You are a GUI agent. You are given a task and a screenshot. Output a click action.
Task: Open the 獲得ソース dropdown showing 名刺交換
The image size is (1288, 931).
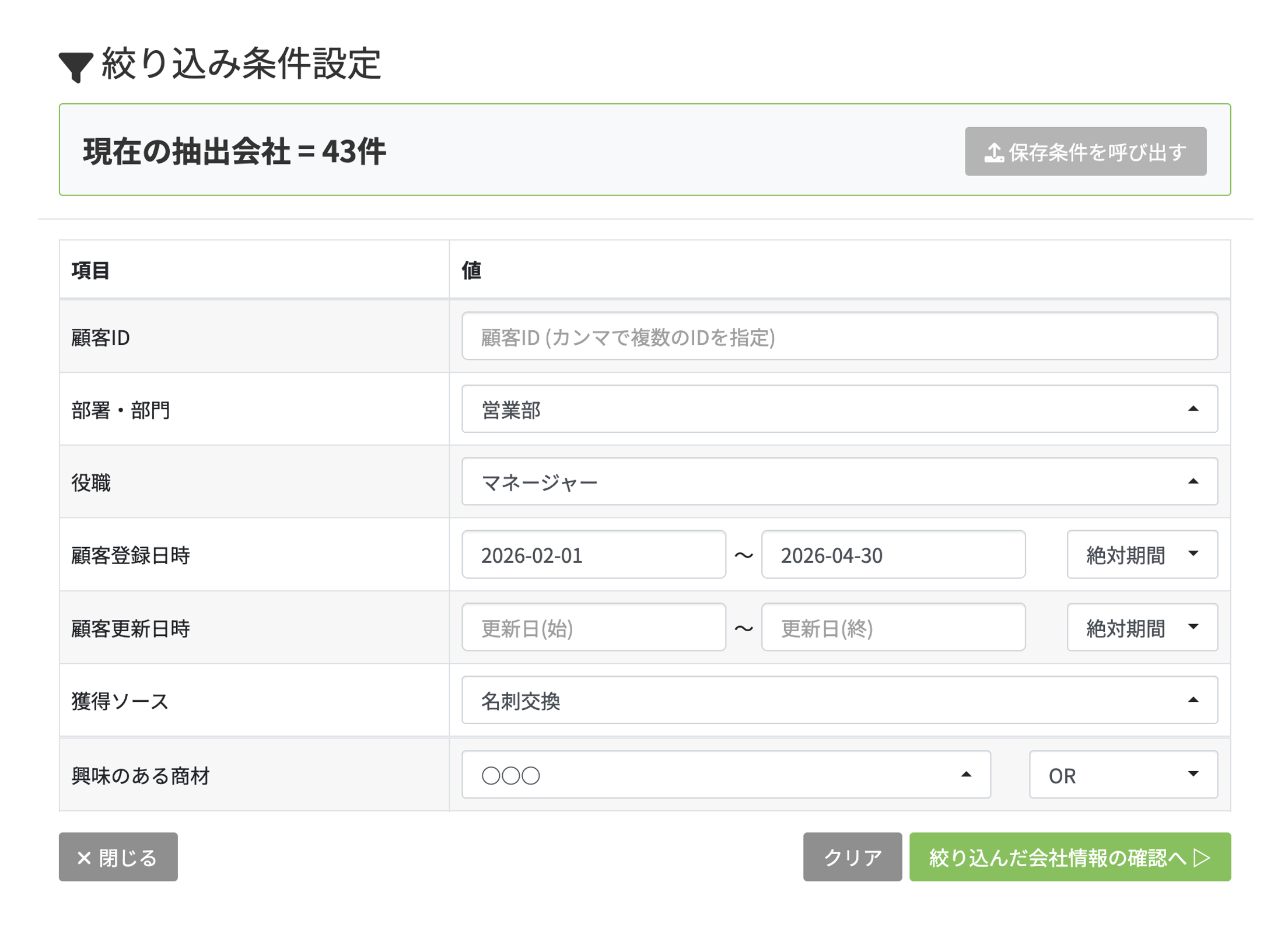point(839,700)
